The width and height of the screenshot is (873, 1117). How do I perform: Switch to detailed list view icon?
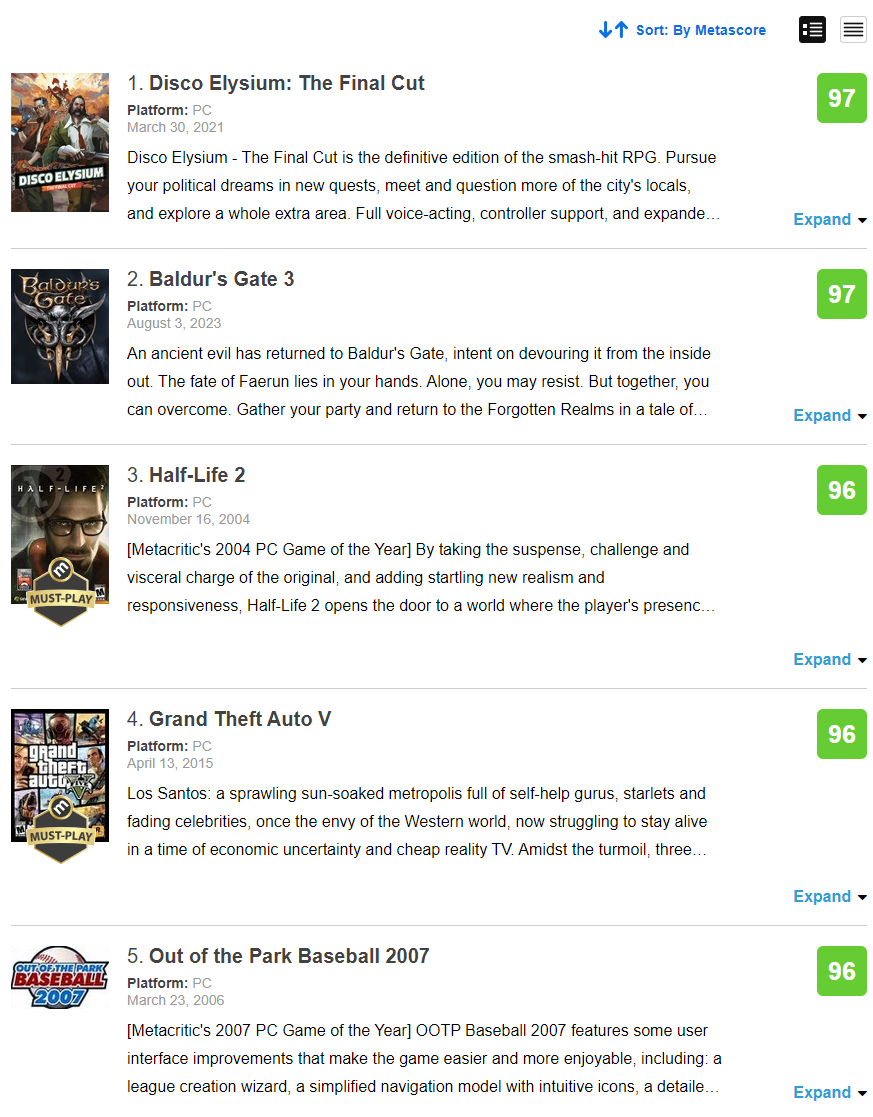(x=812, y=30)
